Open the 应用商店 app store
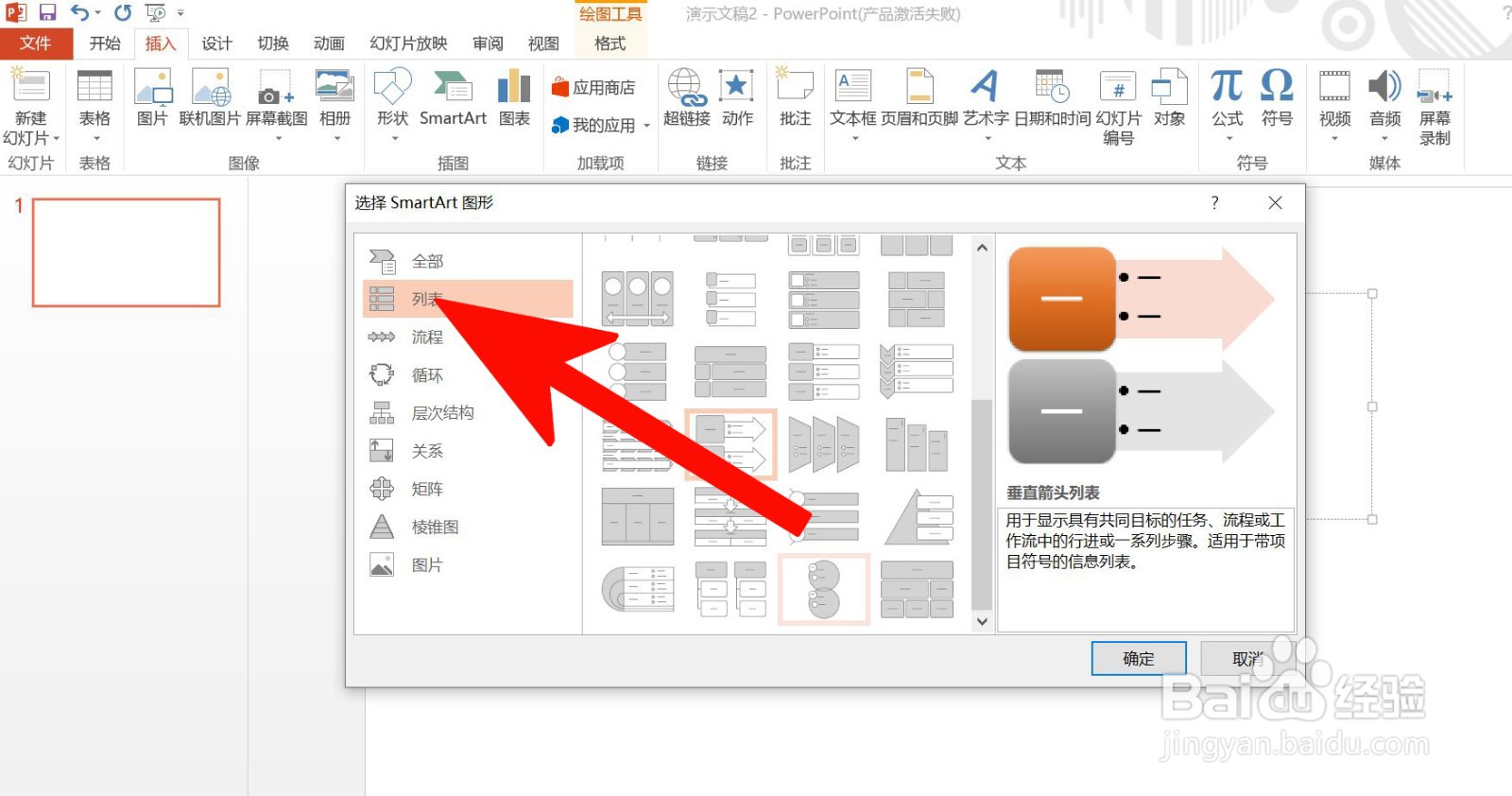The image size is (1512, 796). click(593, 88)
